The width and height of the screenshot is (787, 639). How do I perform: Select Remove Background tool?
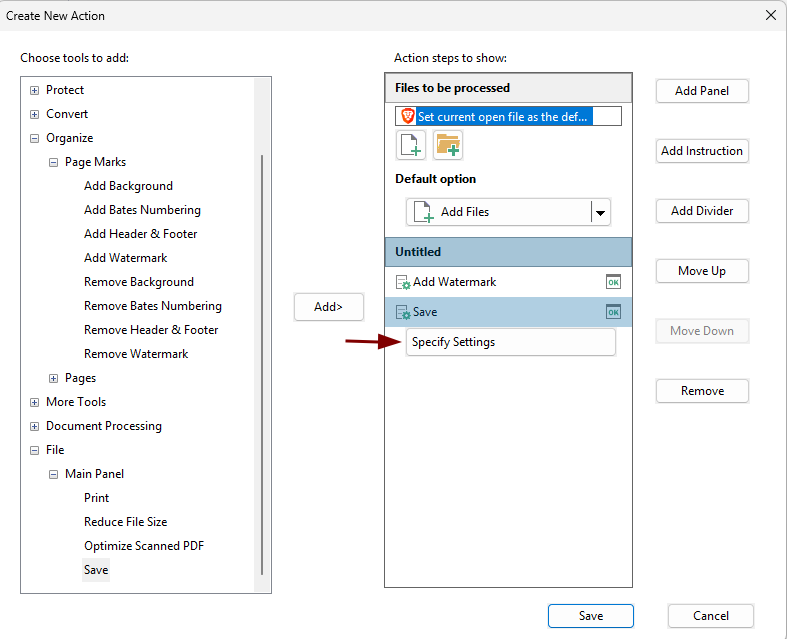coord(139,282)
